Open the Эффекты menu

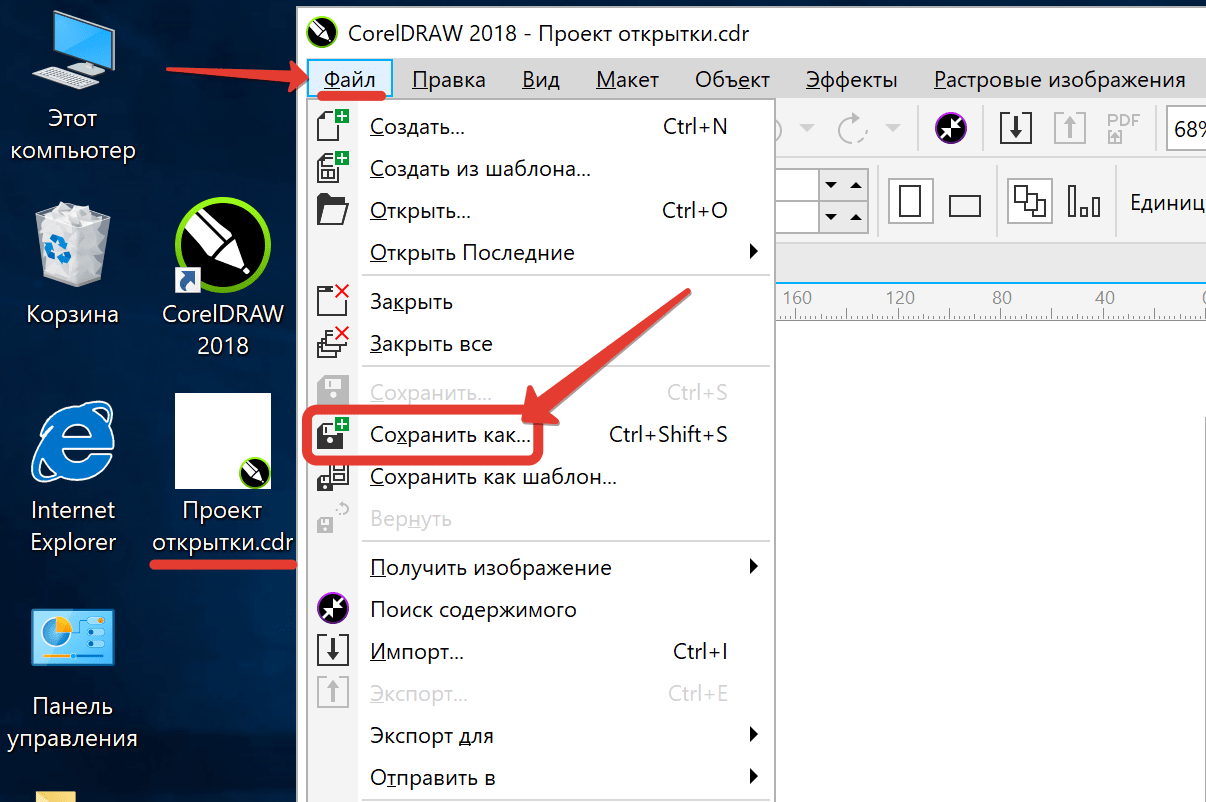tap(852, 80)
